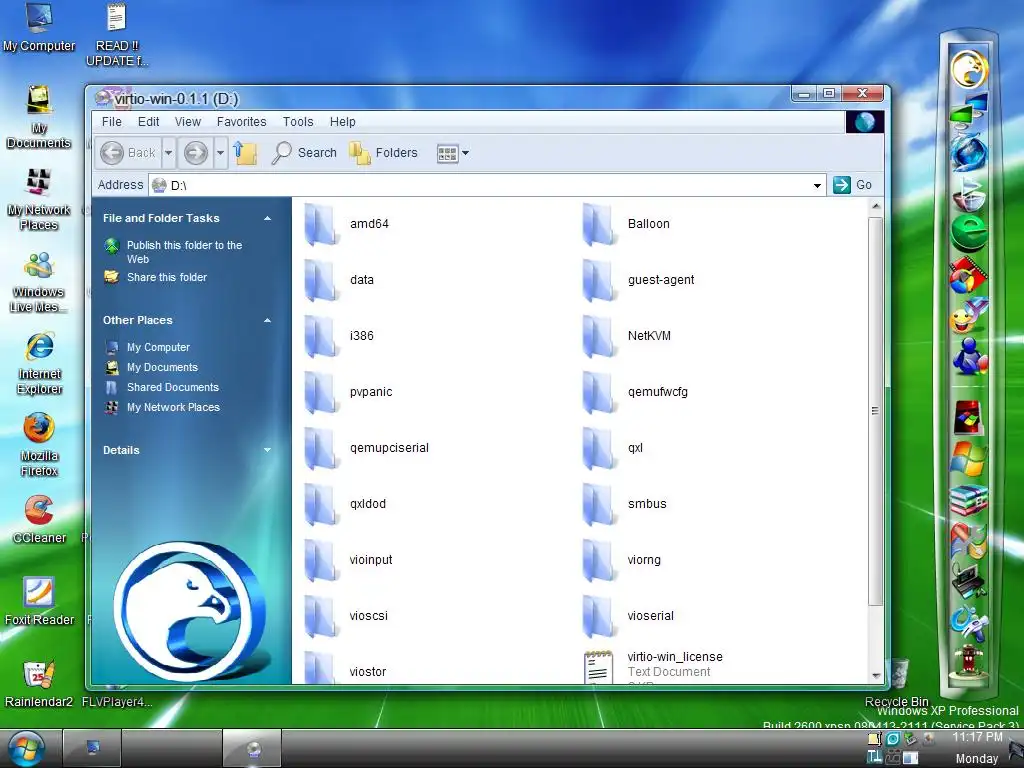This screenshot has width=1024, height=768.
Task: Select Foxit Reader desktop icon
Action: 39,601
